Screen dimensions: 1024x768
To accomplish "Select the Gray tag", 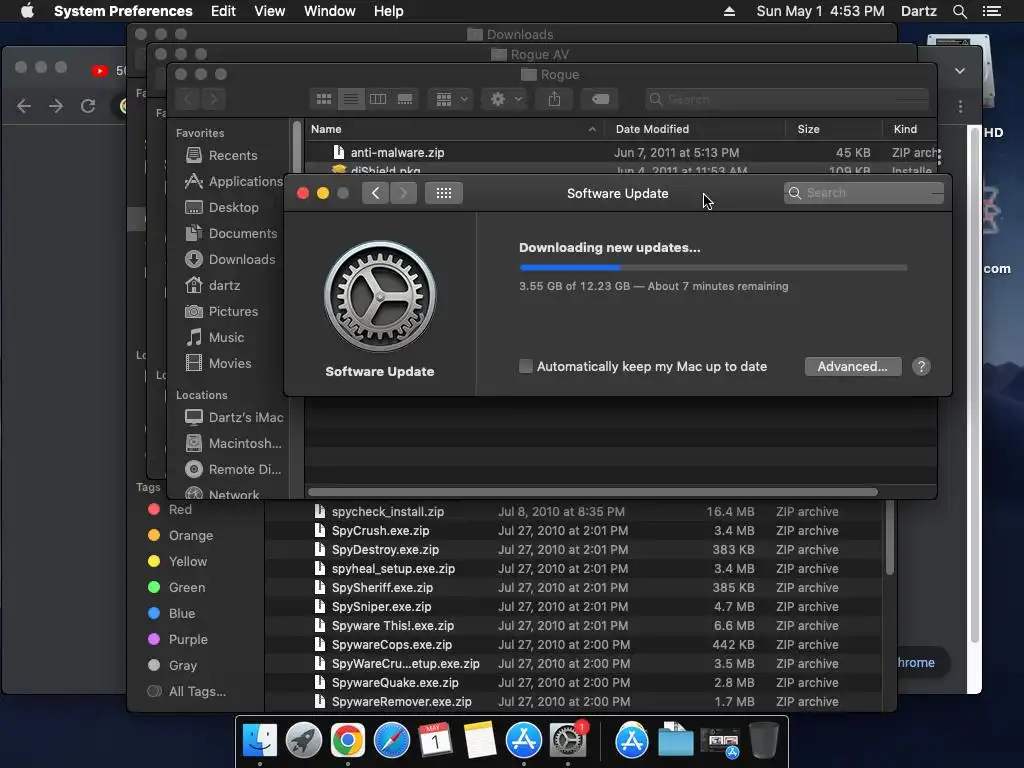I will [x=172, y=665].
